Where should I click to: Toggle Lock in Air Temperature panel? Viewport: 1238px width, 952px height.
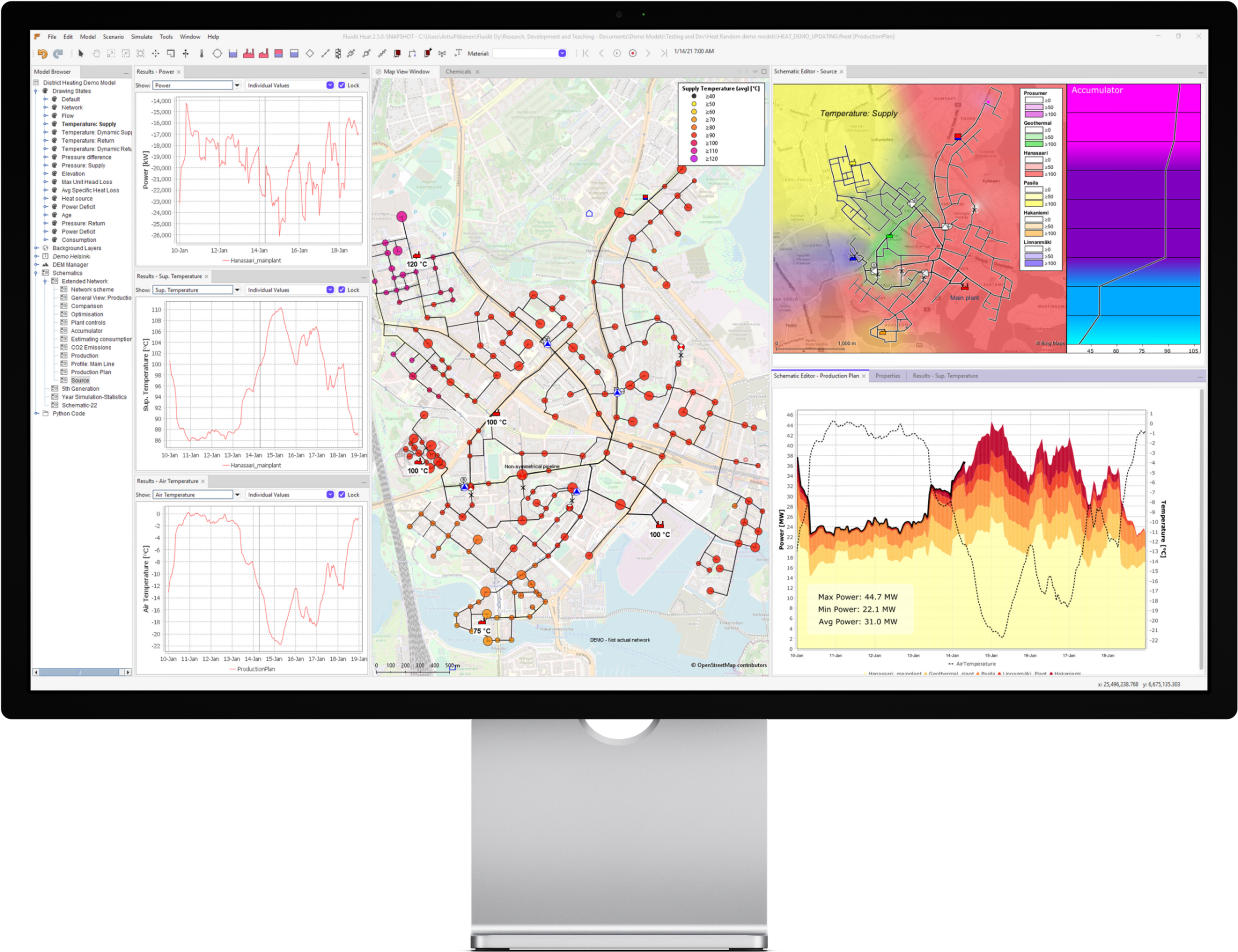tap(342, 495)
